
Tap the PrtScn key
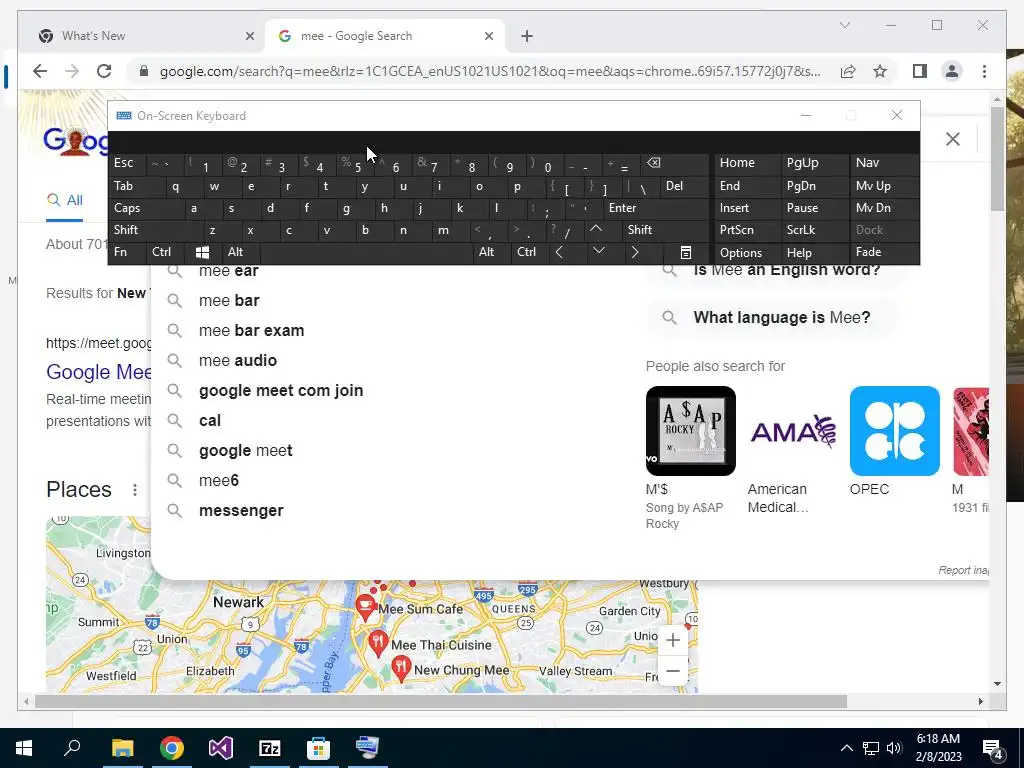point(746,230)
